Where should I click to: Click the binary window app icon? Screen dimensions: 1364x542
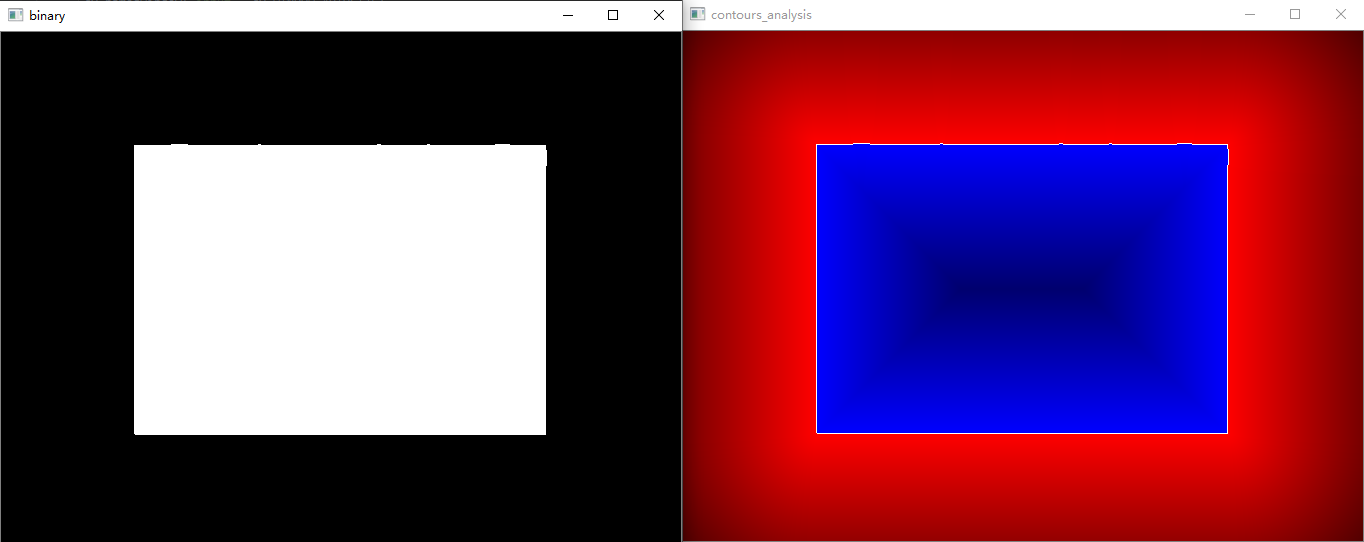16,15
